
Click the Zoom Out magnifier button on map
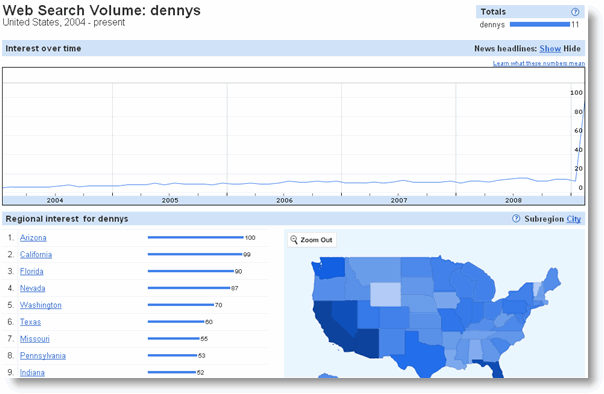click(312, 240)
